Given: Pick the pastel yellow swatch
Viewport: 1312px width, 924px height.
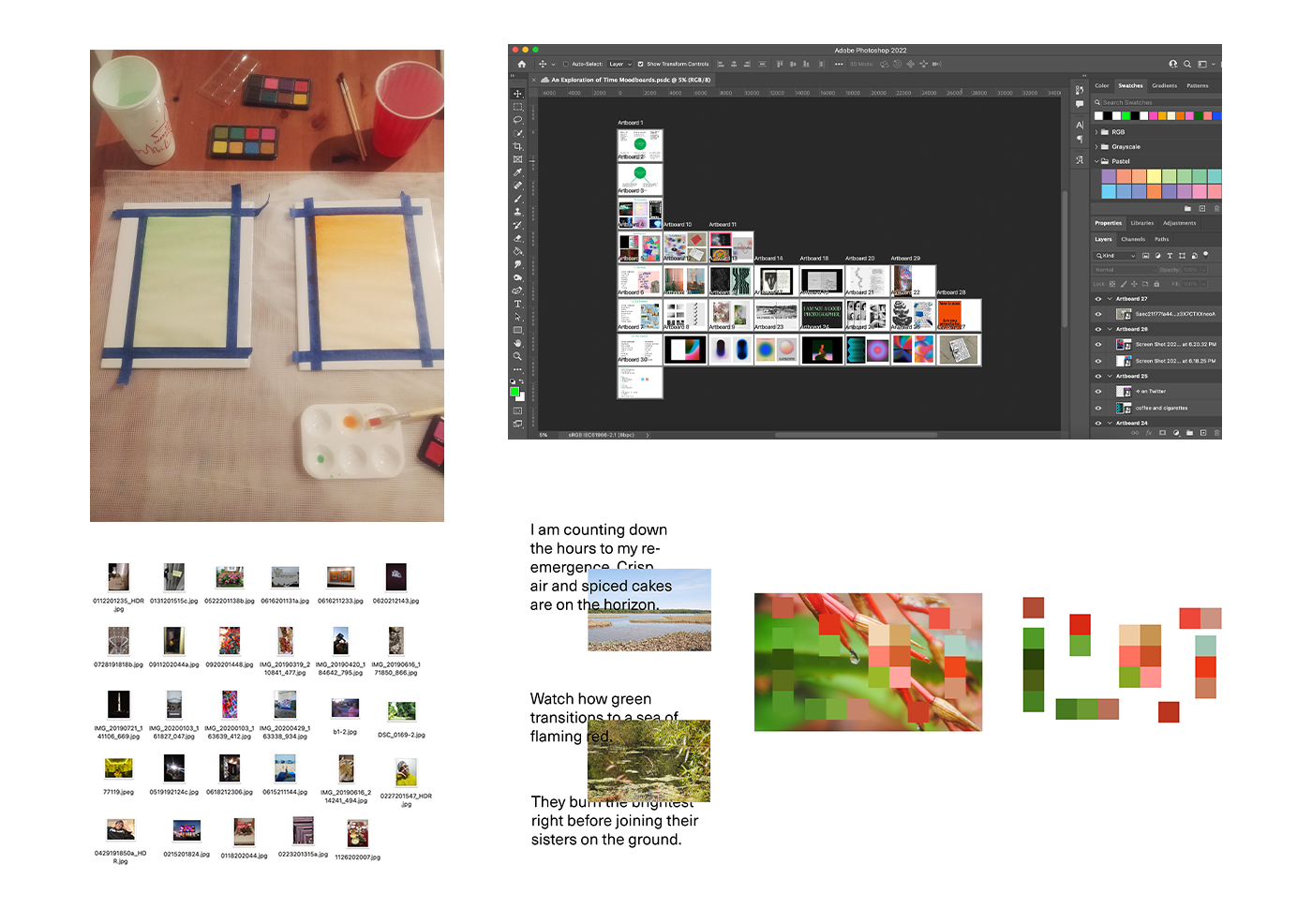Looking at the screenshot, I should (x=1155, y=176).
